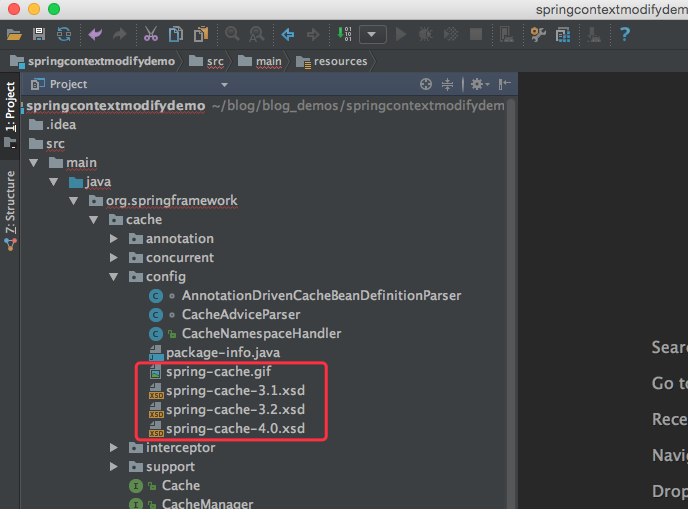This screenshot has height=509, width=688.
Task: Collapse the org.springframework package
Action: [73, 201]
